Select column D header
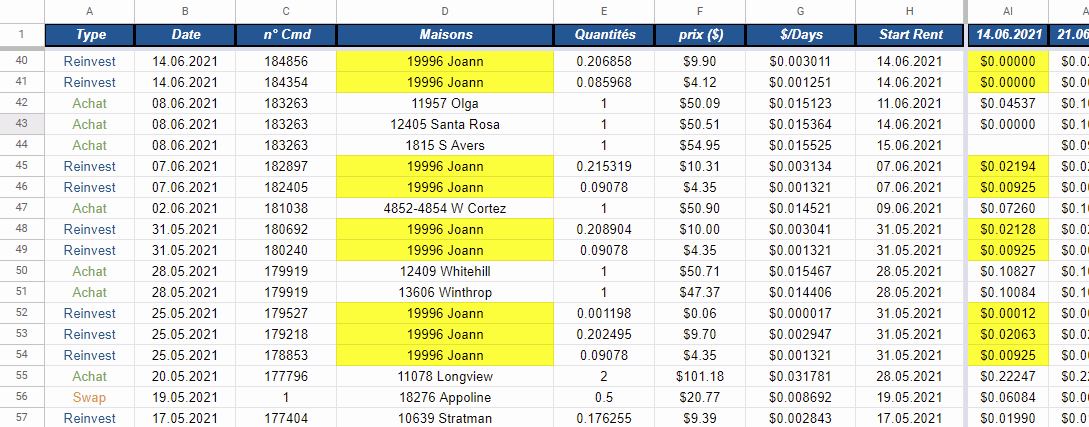 (444, 11)
